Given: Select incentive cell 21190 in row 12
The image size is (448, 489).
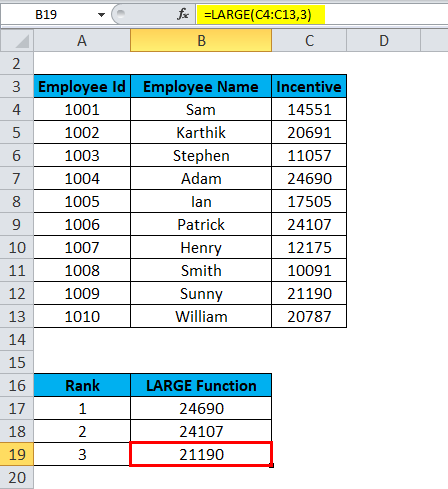Looking at the screenshot, I should (309, 293).
